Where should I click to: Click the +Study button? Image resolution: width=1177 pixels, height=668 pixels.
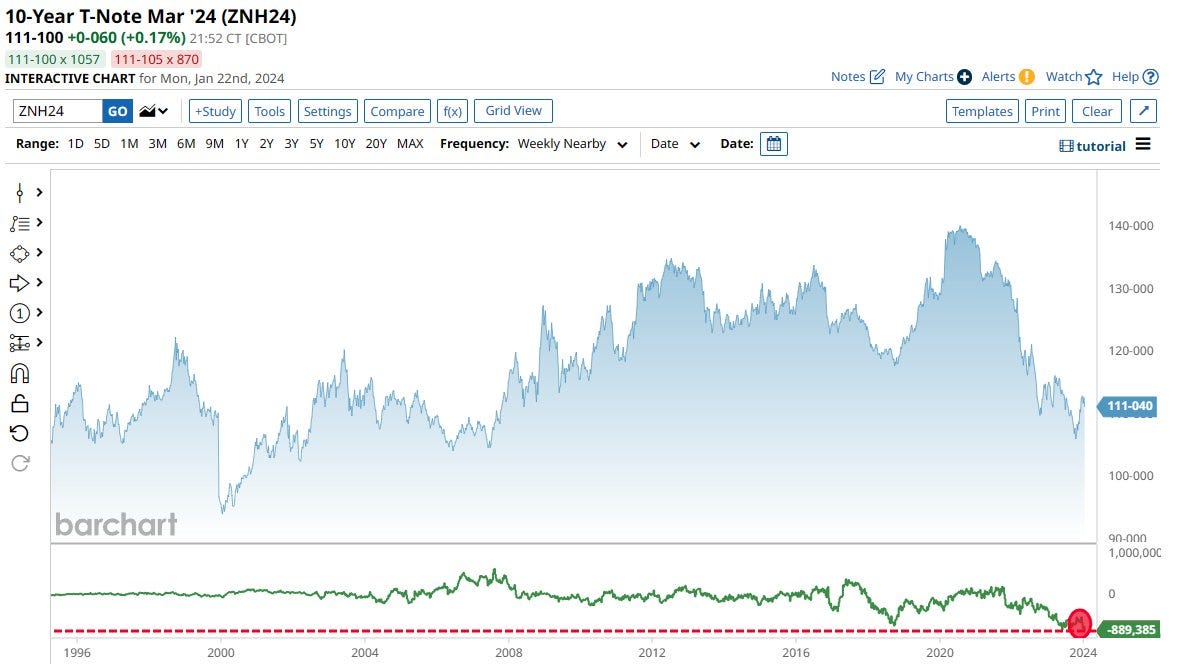215,111
